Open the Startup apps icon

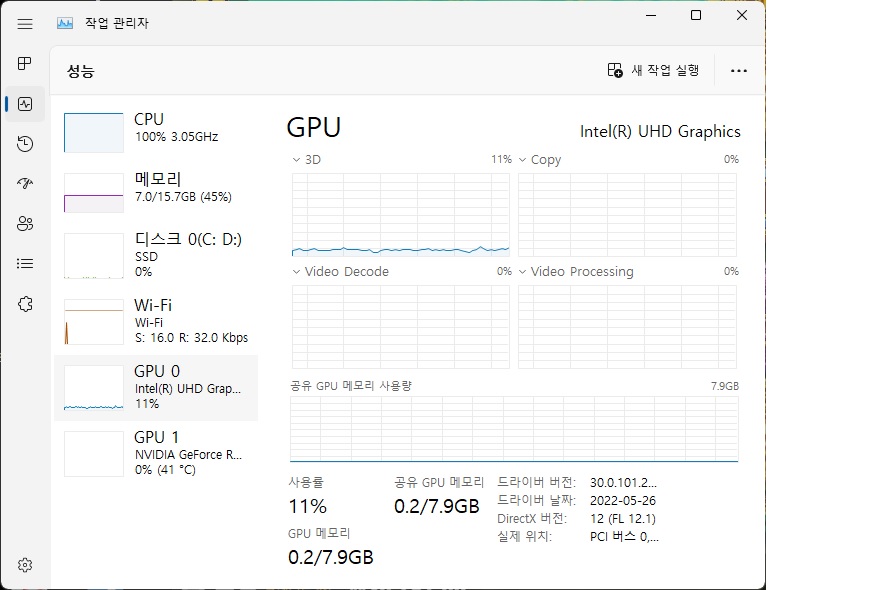point(24,184)
